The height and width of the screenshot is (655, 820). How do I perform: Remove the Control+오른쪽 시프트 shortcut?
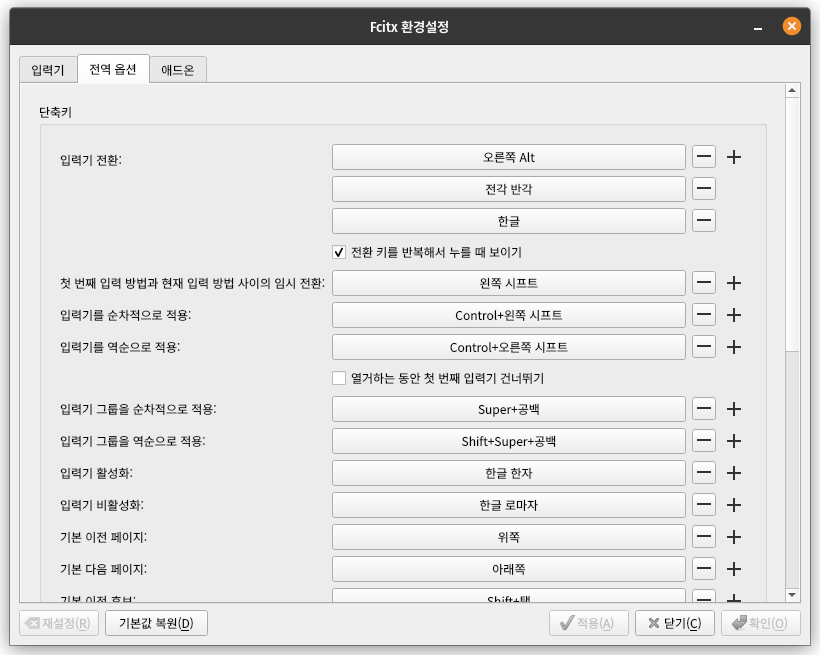pyautogui.click(x=703, y=347)
